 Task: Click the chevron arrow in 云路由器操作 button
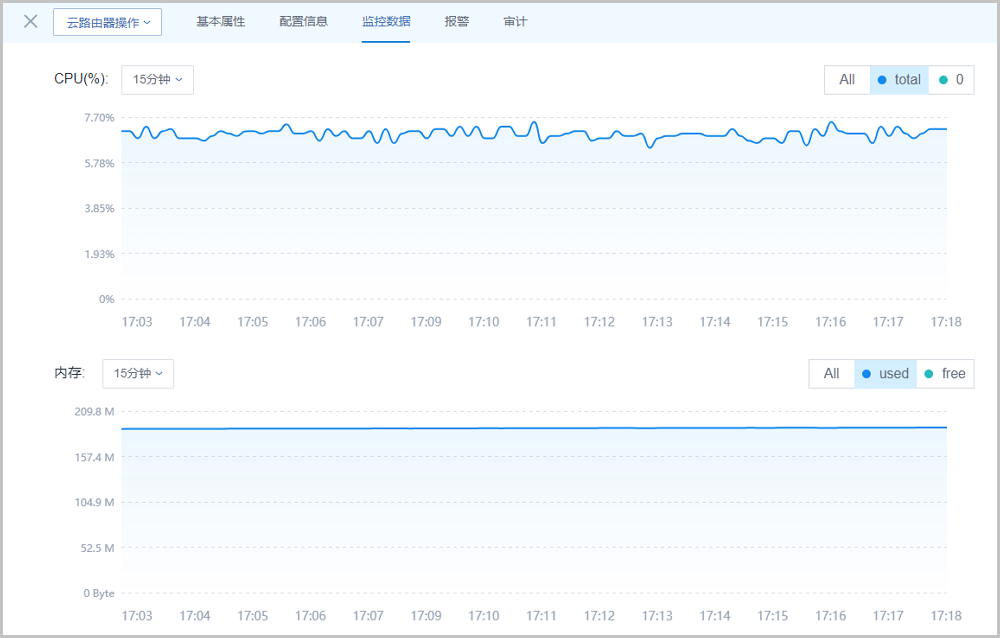click(148, 22)
